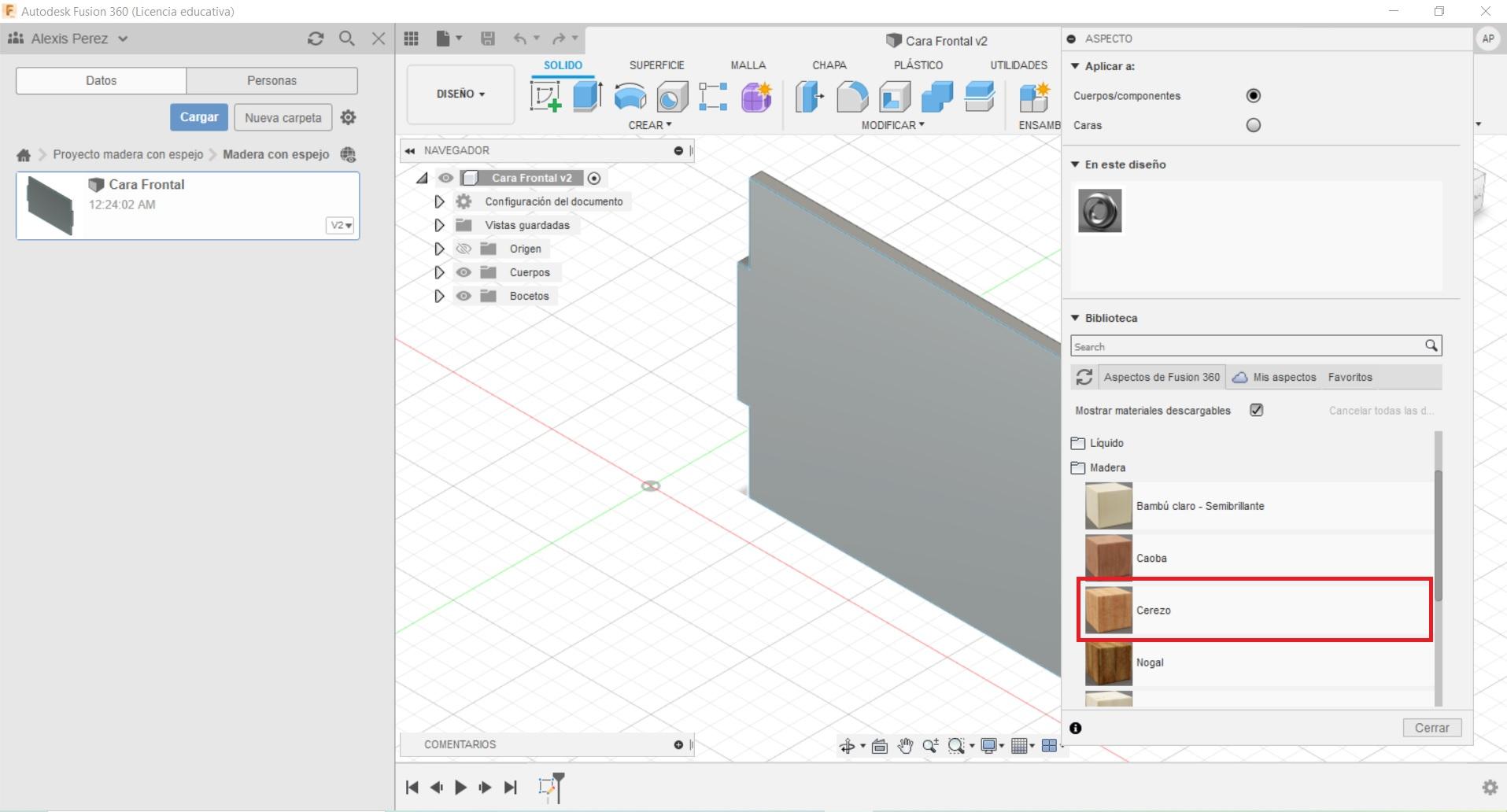
Task: Open project in web browser globe icon
Action: coord(348,154)
